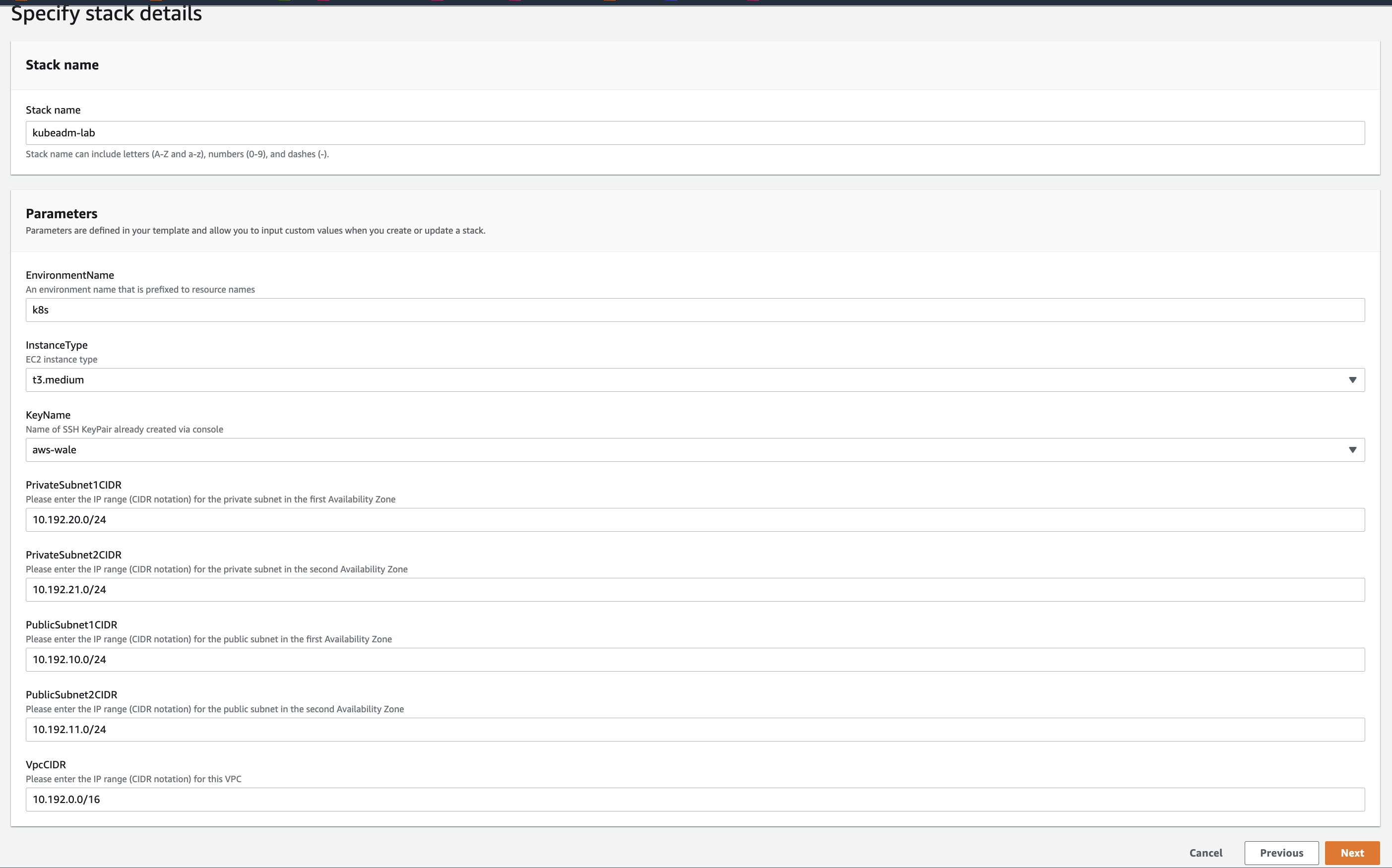Click the Next button

pyautogui.click(x=1352, y=853)
